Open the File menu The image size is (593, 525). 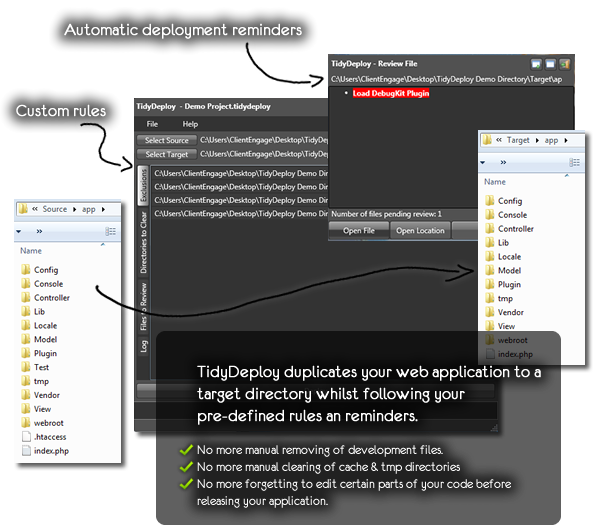152,124
